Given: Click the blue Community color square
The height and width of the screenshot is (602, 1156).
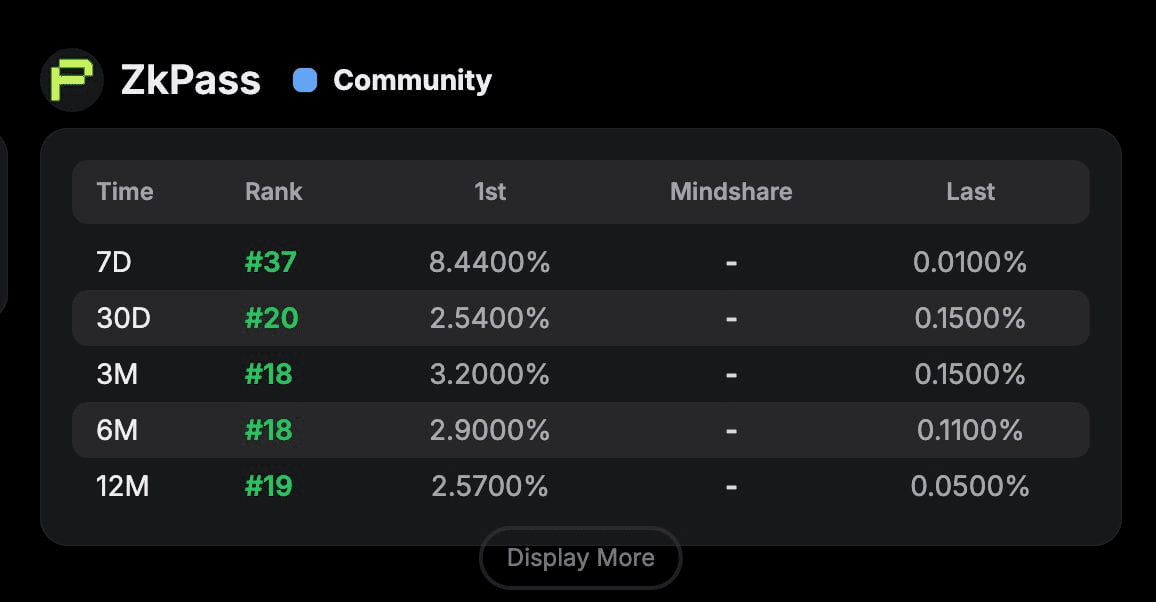Looking at the screenshot, I should (305, 80).
